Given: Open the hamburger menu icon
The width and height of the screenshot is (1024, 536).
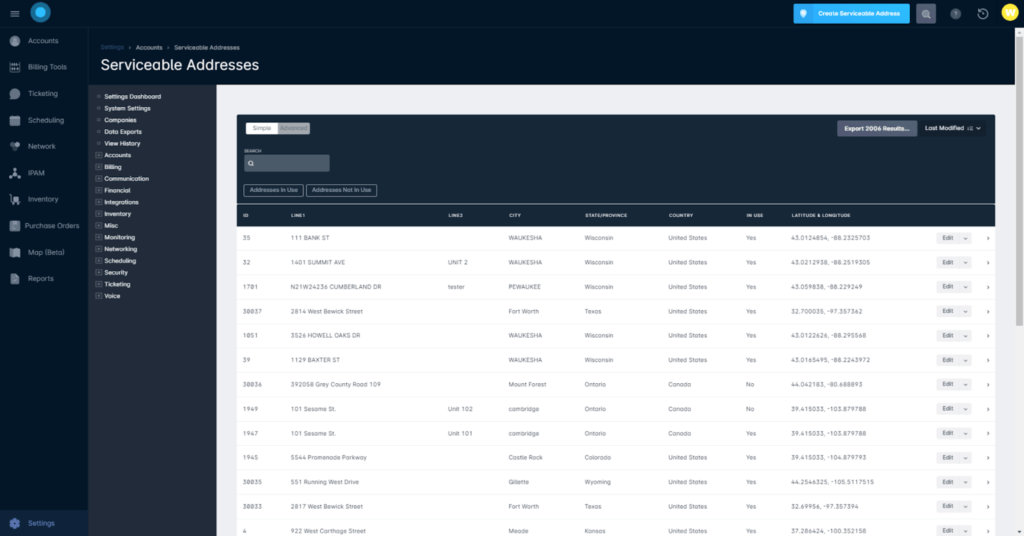Looking at the screenshot, I should 14,13.
